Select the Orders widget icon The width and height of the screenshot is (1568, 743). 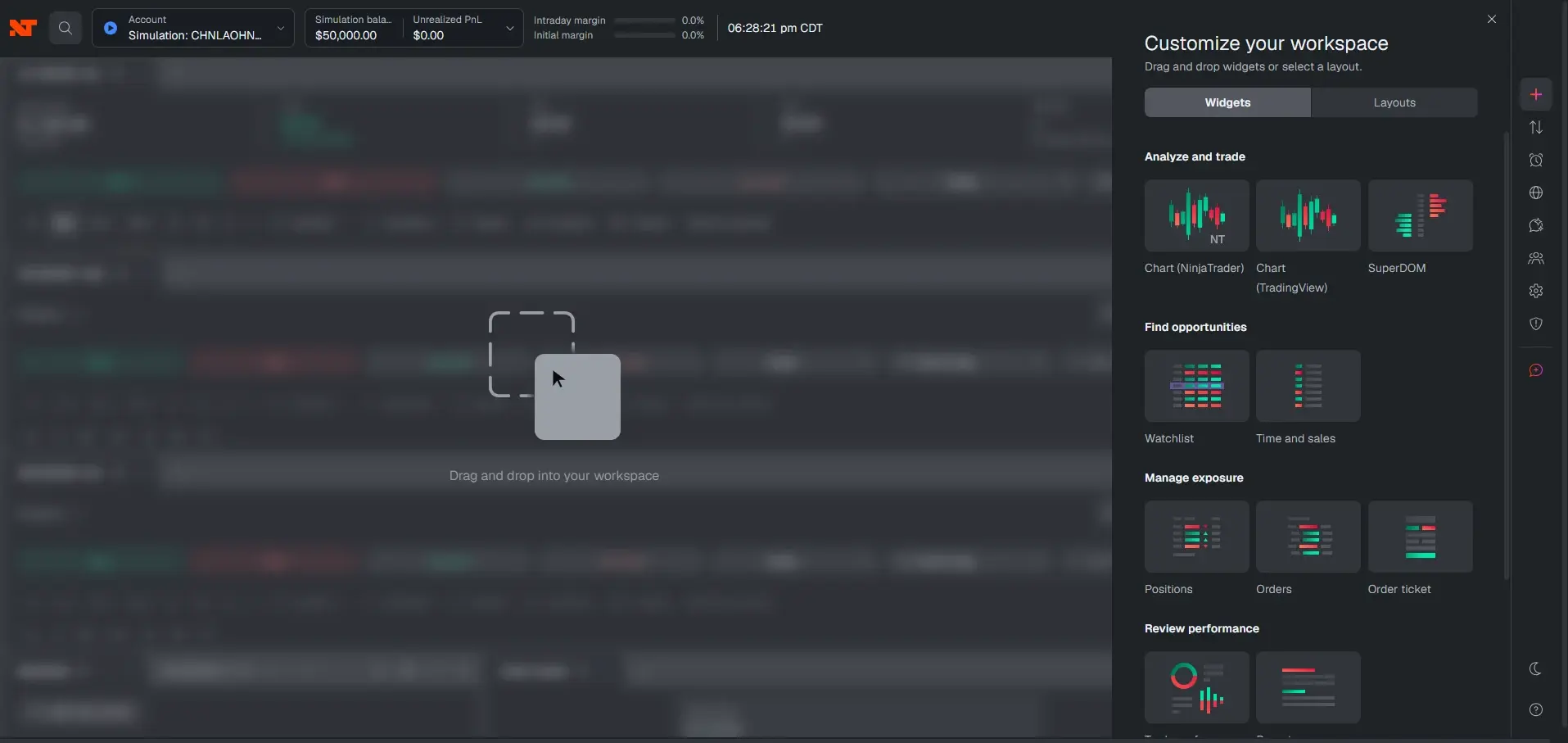(x=1308, y=537)
